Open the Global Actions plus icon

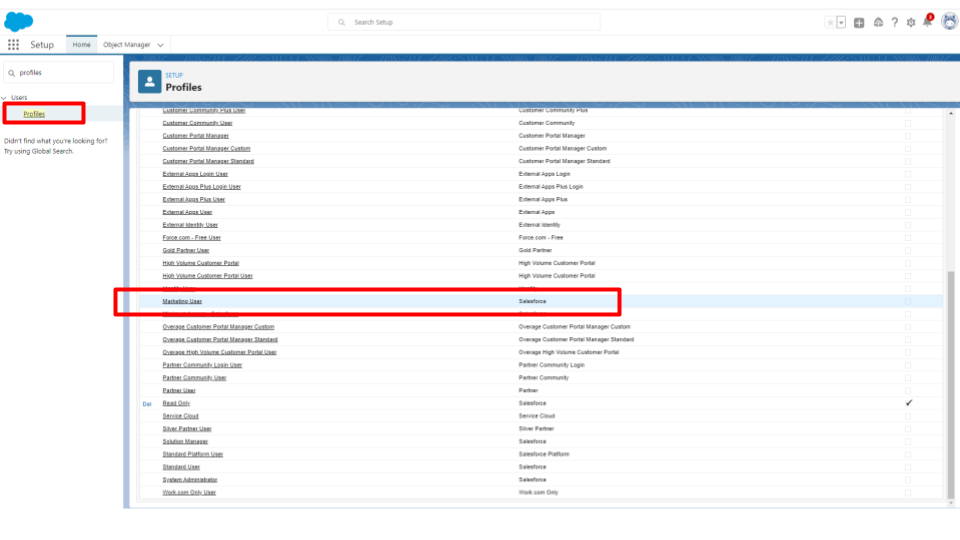pyautogui.click(x=859, y=23)
